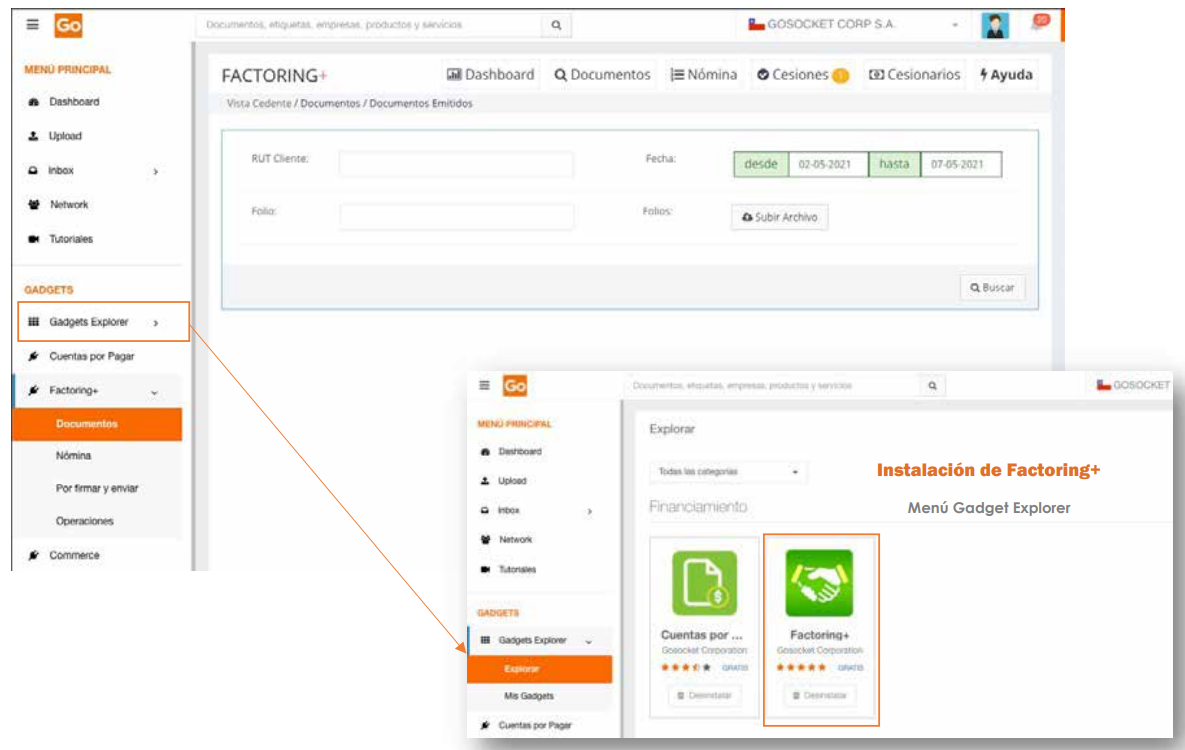Click search magnifier button in main window
1185x750 pixels.
pos(556,25)
